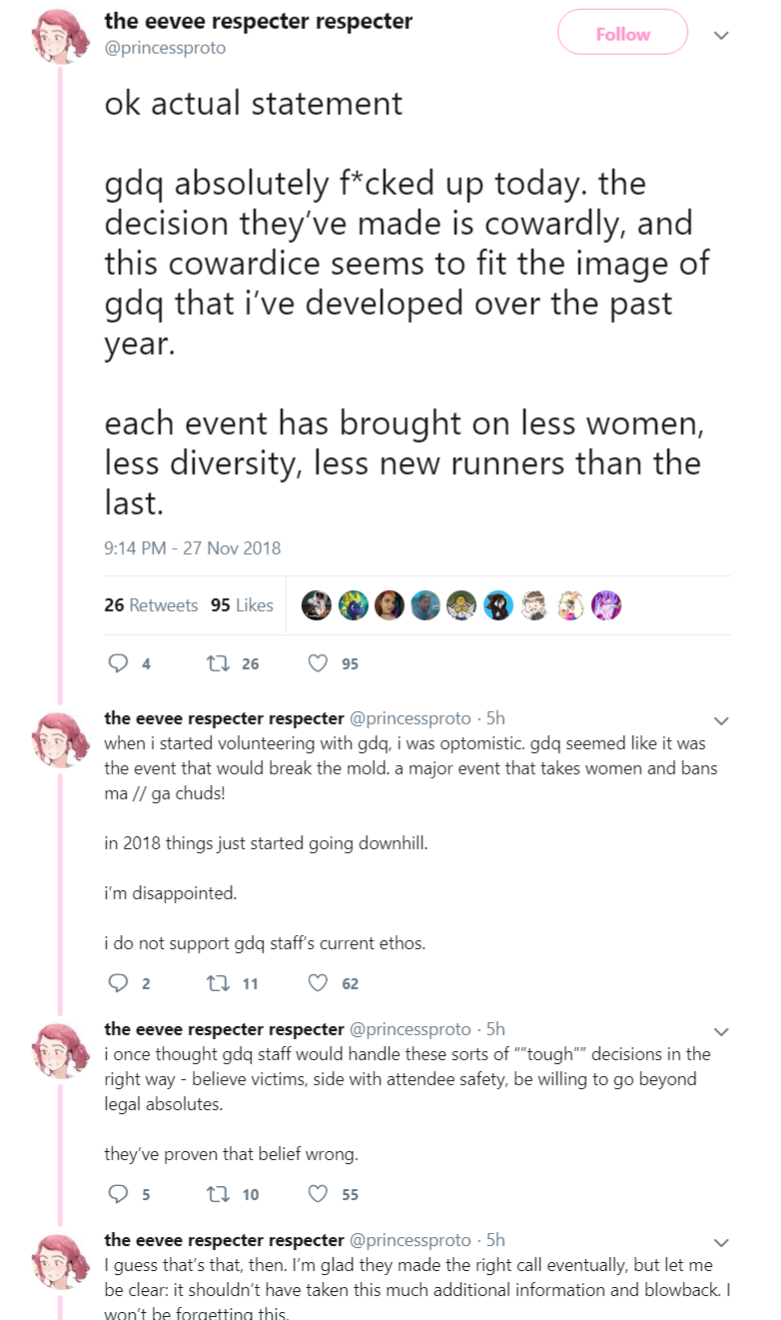Open the @princessproto handle in the header

click(x=165, y=47)
